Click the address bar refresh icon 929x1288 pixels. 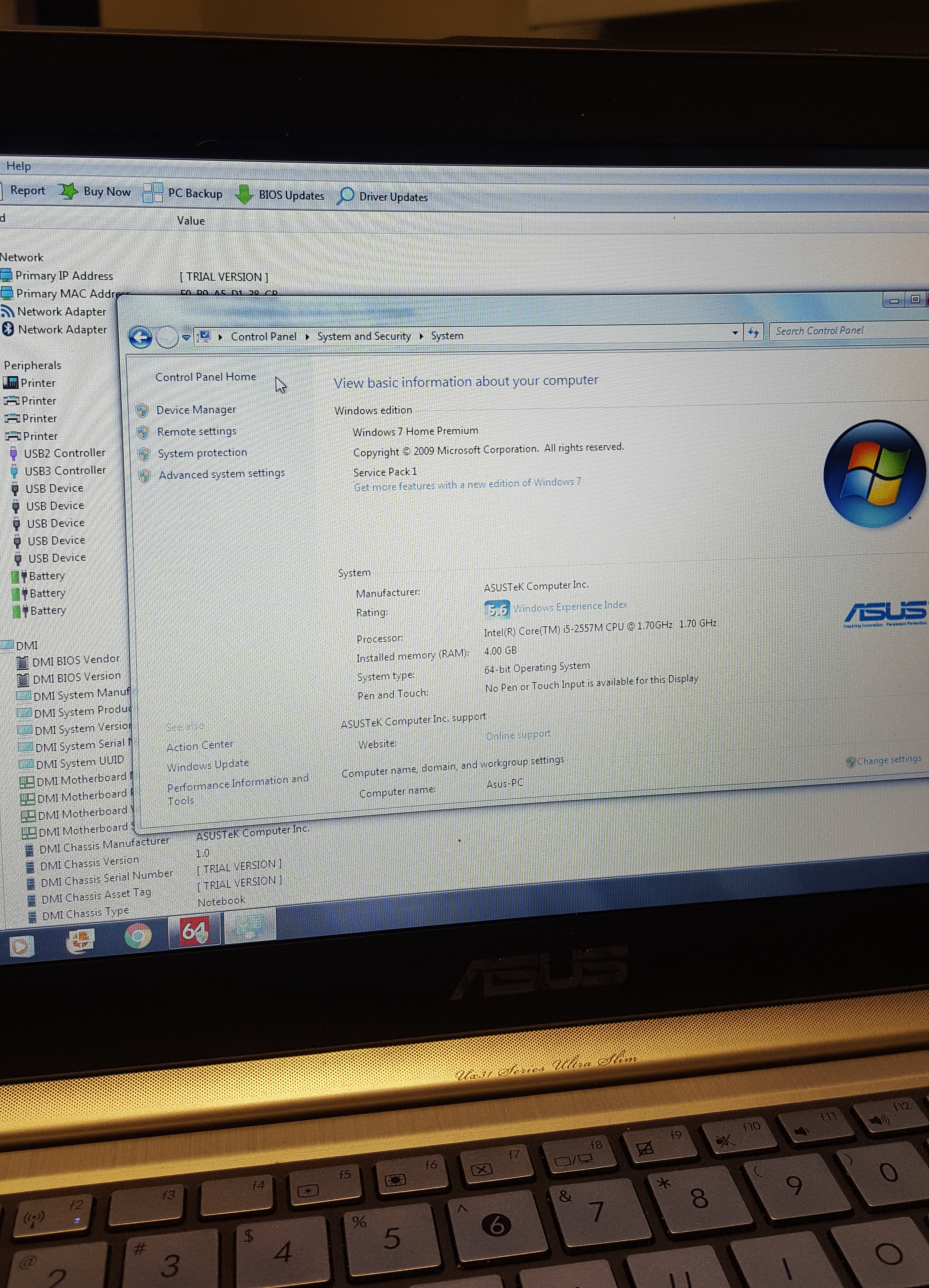click(x=753, y=332)
